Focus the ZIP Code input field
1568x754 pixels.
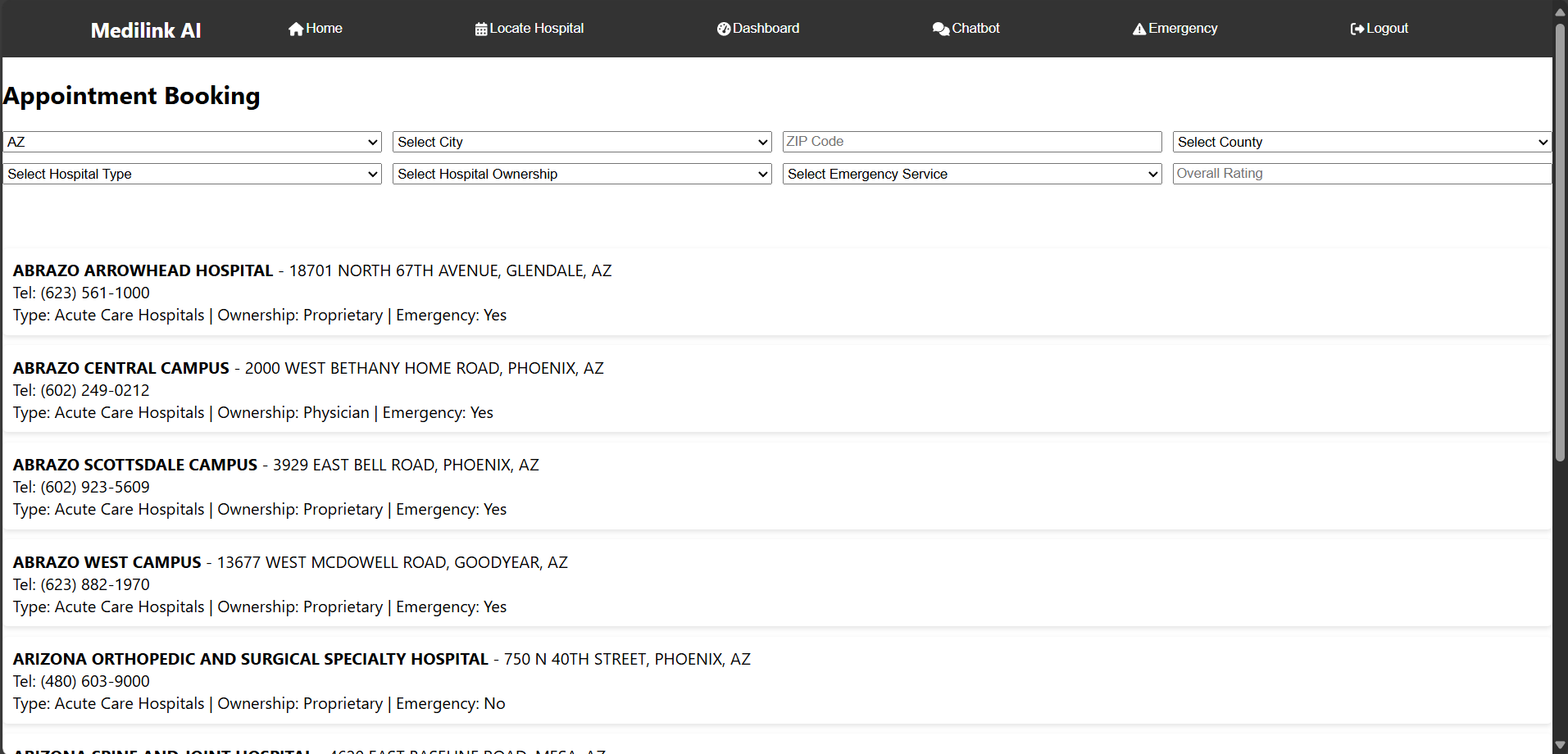(x=972, y=142)
